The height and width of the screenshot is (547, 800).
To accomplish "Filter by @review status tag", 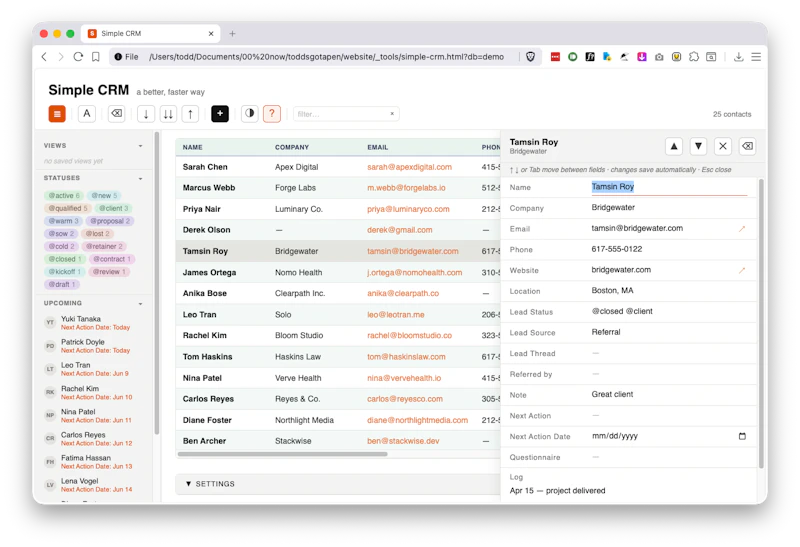I will point(109,272).
